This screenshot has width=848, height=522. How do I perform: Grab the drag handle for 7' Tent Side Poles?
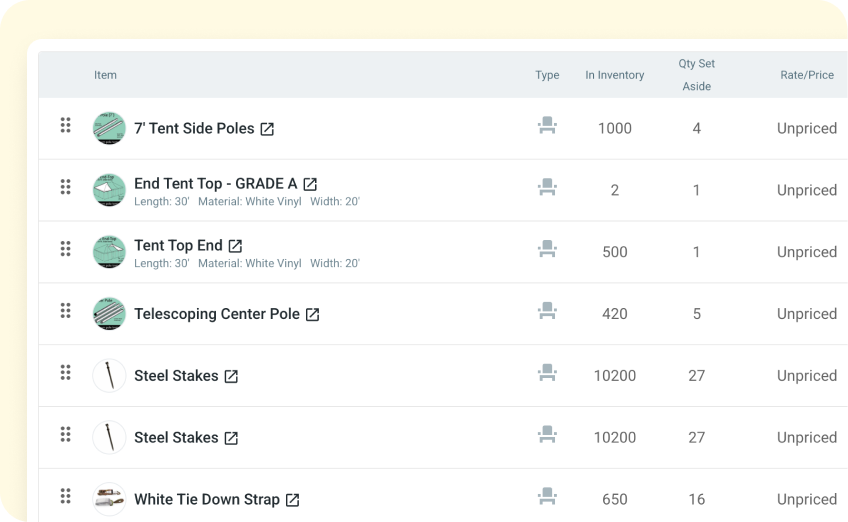click(65, 125)
